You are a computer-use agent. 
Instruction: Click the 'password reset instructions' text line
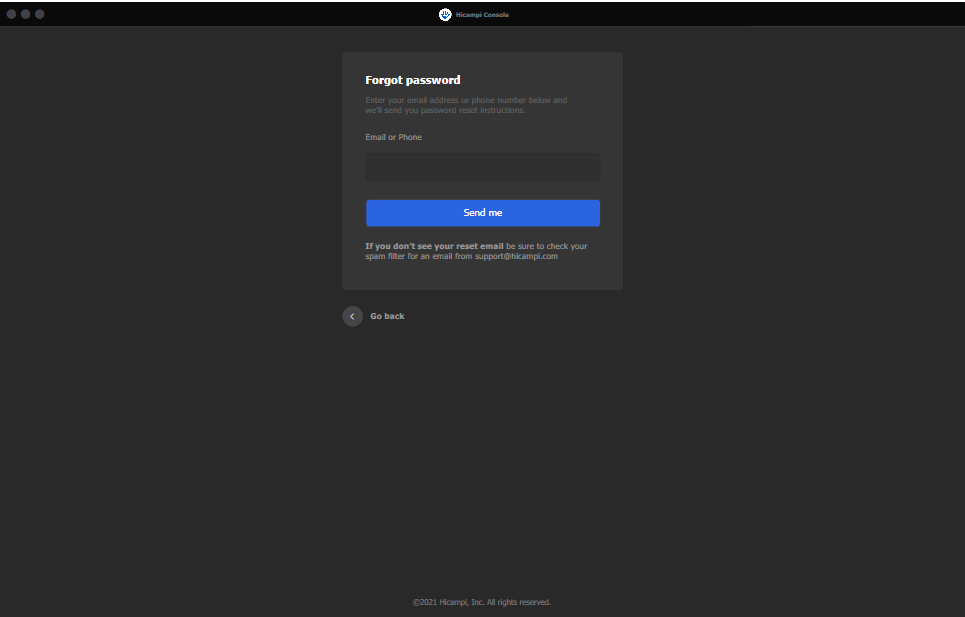pyautogui.click(x=445, y=110)
